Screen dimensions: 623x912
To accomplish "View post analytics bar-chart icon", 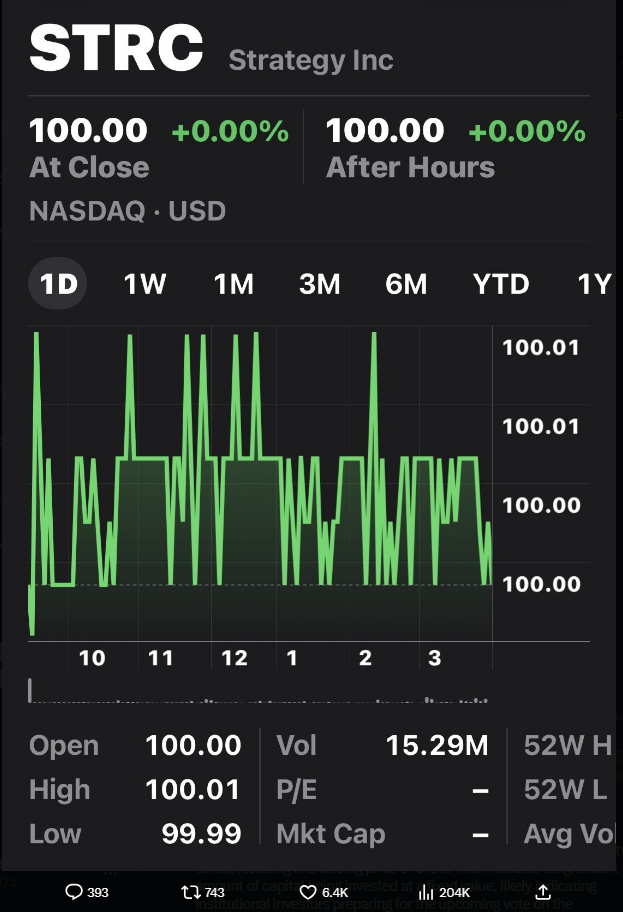I will [426, 892].
